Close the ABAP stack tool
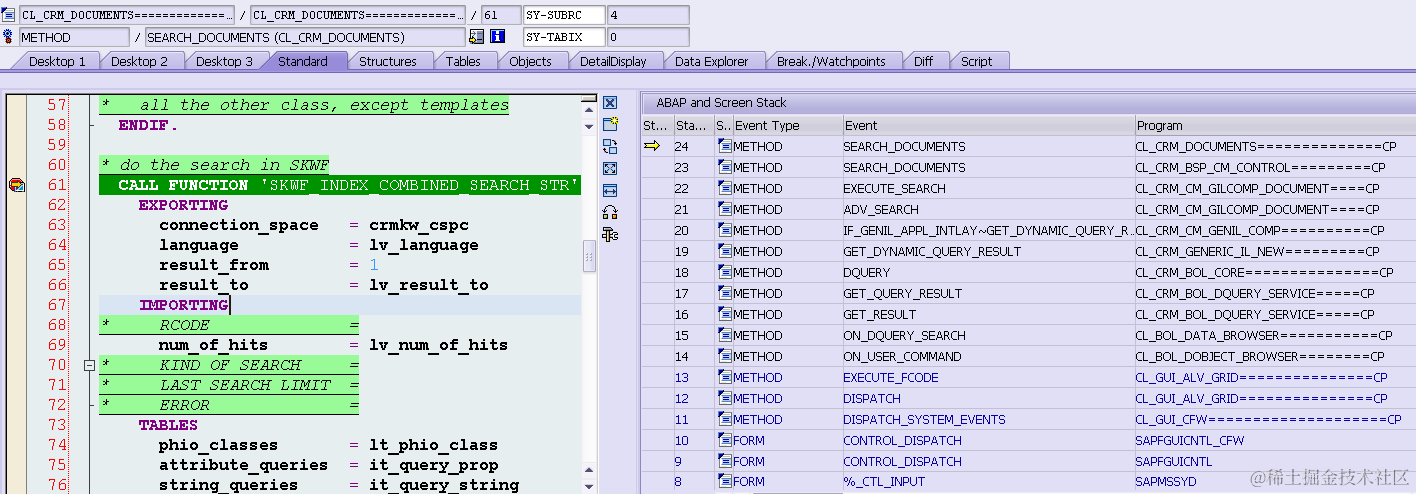Screen dimensions: 1416x494 click(x=610, y=103)
